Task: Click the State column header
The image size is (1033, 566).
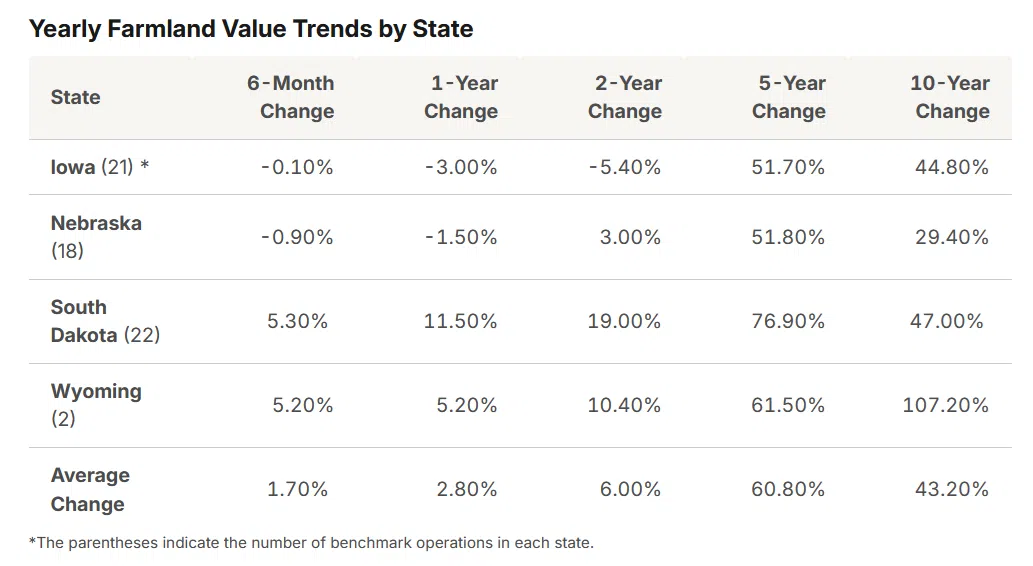Action: [76, 97]
